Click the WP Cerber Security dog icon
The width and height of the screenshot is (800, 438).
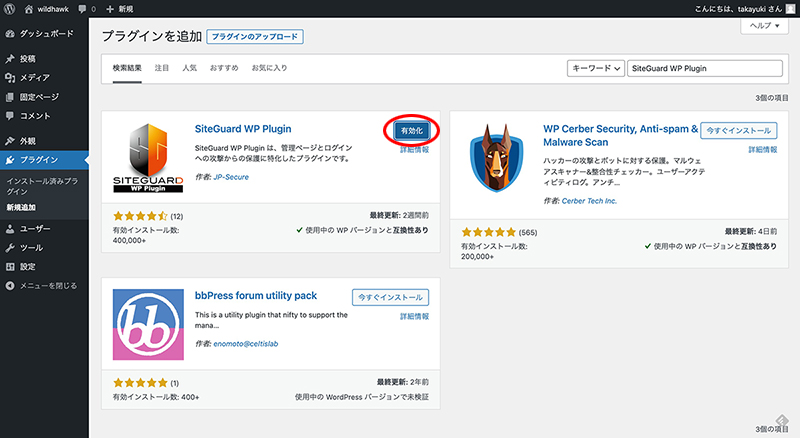pos(490,160)
